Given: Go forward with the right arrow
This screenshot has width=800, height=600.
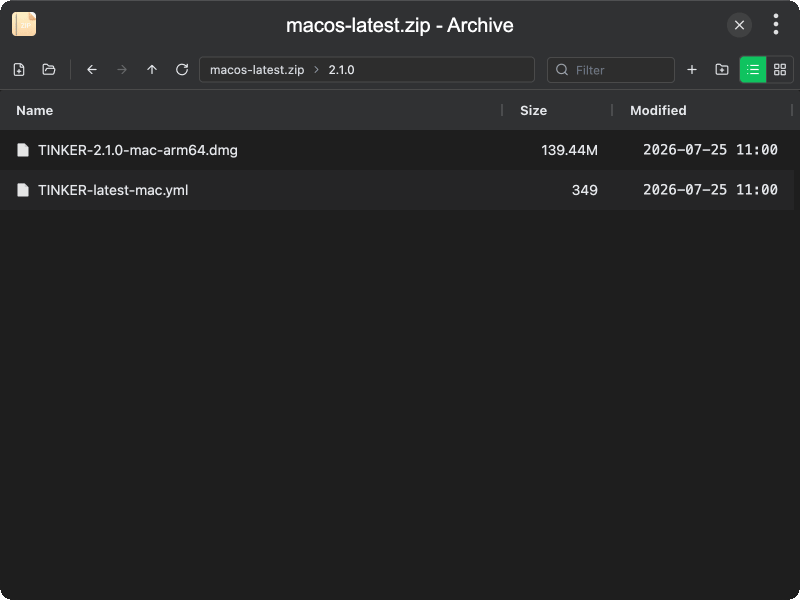Looking at the screenshot, I should coord(122,69).
